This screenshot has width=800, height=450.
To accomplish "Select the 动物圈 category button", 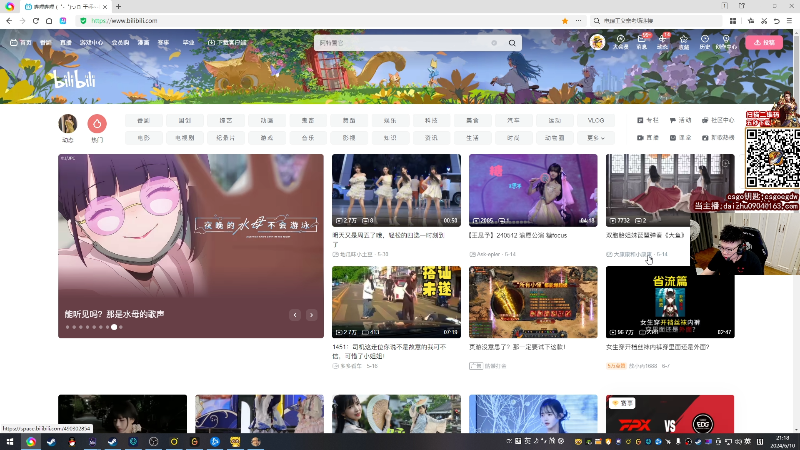I will pyautogui.click(x=555, y=138).
